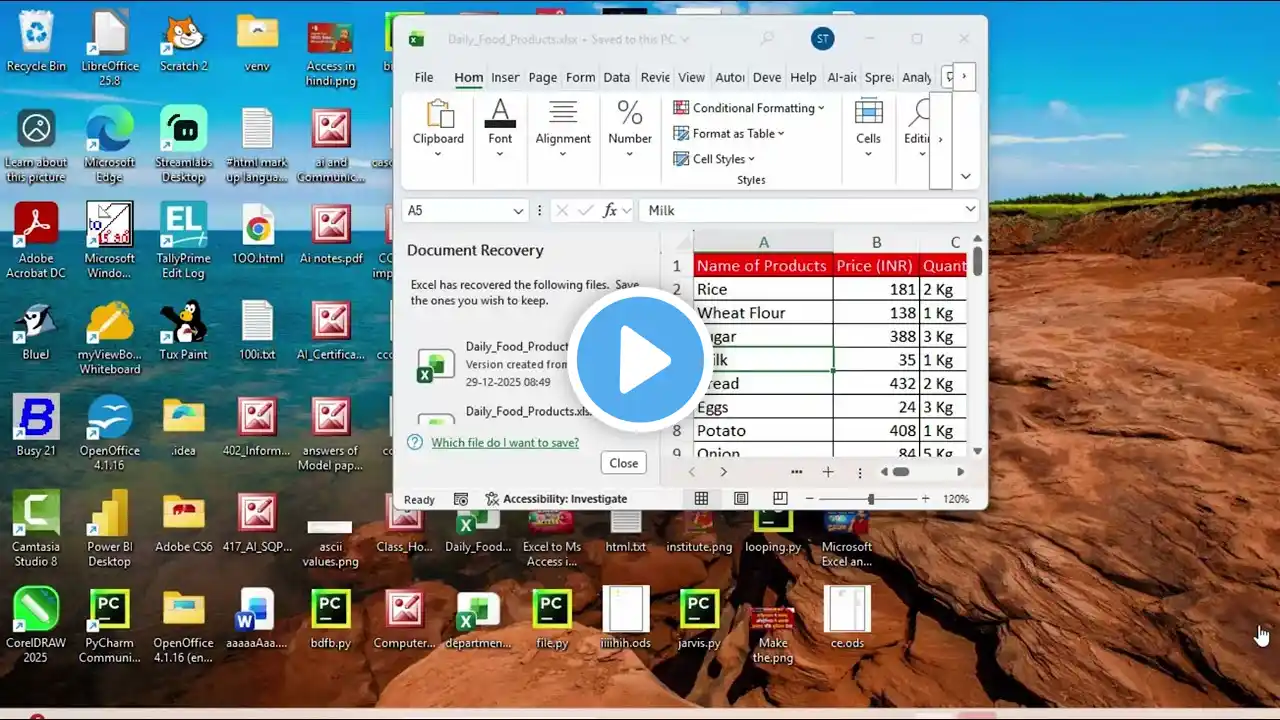
Task: Switch to Page Break Preview view
Action: [x=780, y=499]
